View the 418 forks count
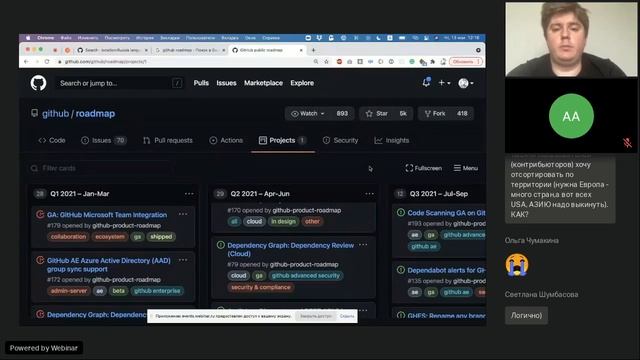The width and height of the screenshot is (640, 360). pyautogui.click(x=462, y=113)
